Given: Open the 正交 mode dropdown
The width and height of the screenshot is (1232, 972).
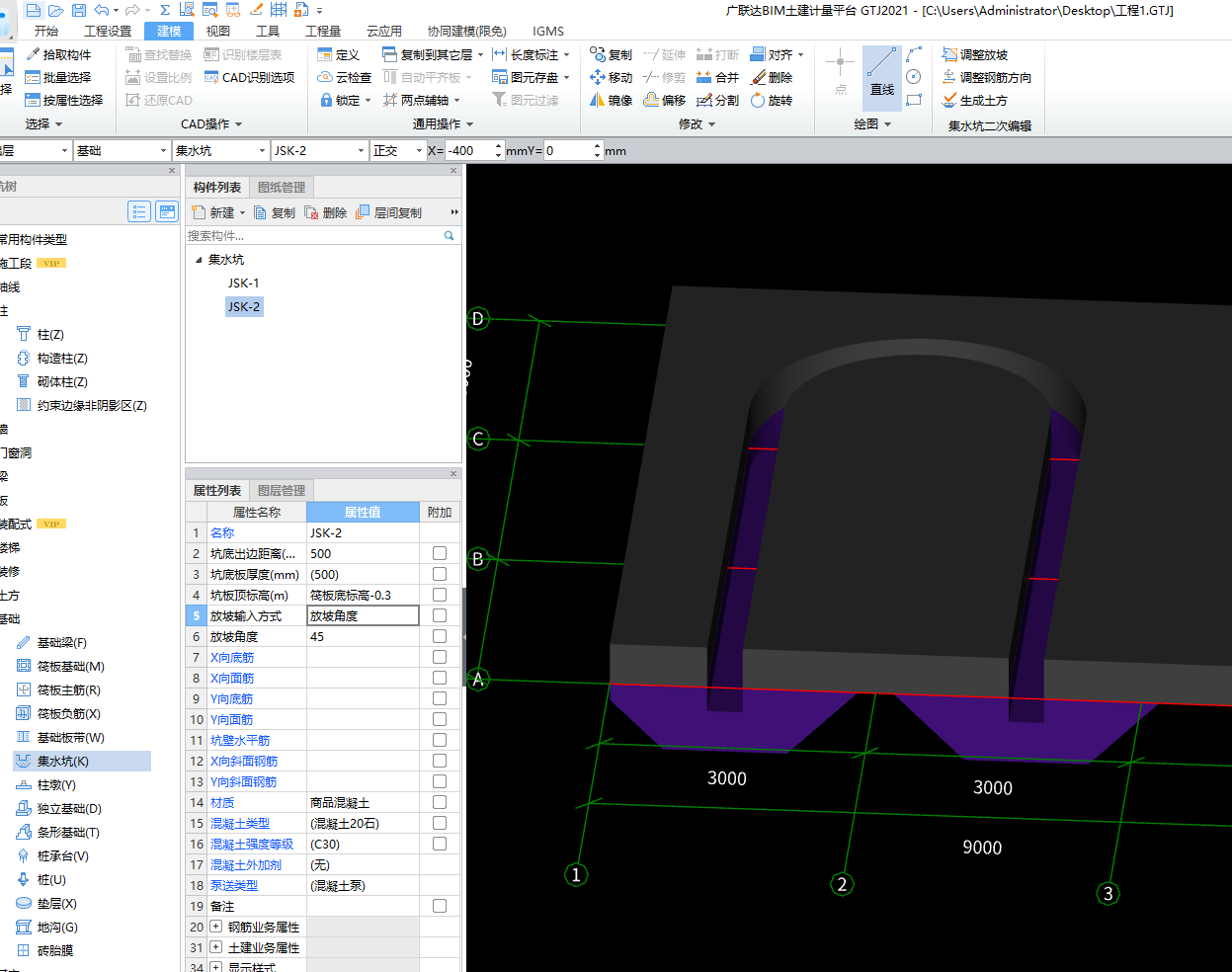Looking at the screenshot, I should point(419,150).
